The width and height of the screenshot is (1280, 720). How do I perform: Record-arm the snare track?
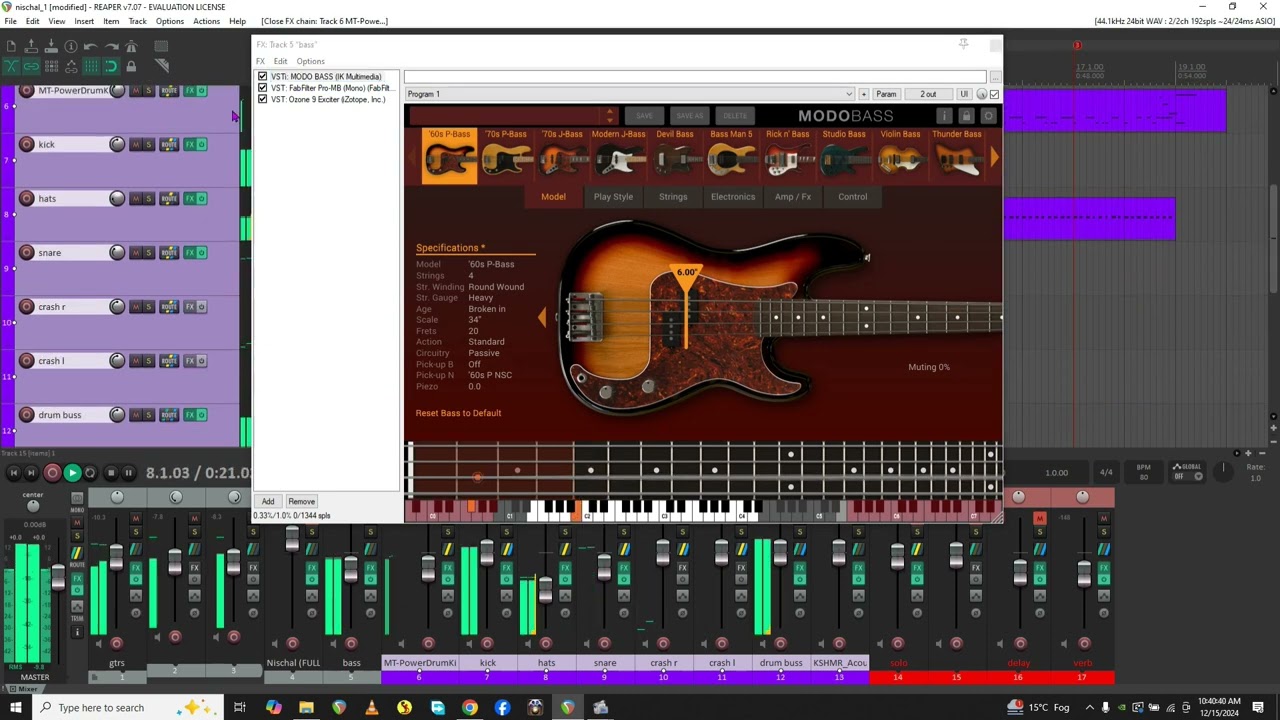pos(27,253)
